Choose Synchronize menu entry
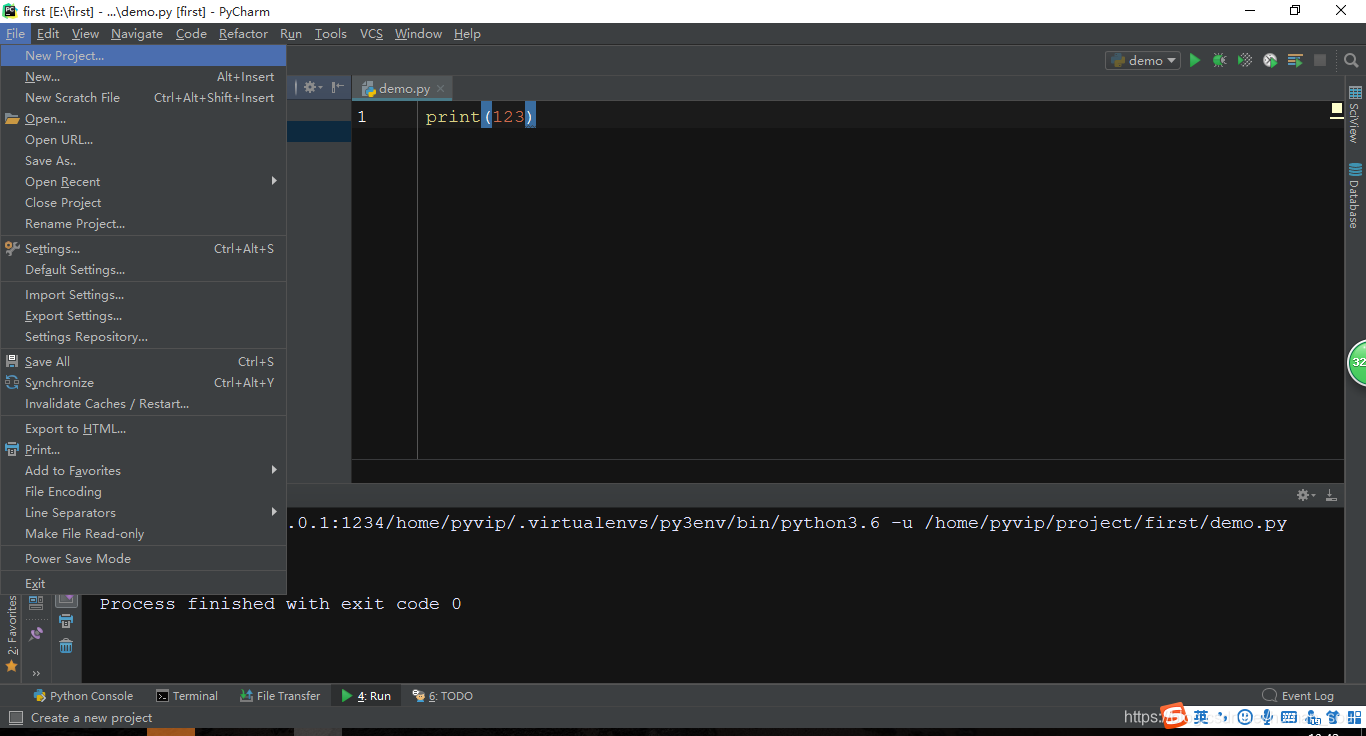This screenshot has height=736, width=1366. pos(144,382)
